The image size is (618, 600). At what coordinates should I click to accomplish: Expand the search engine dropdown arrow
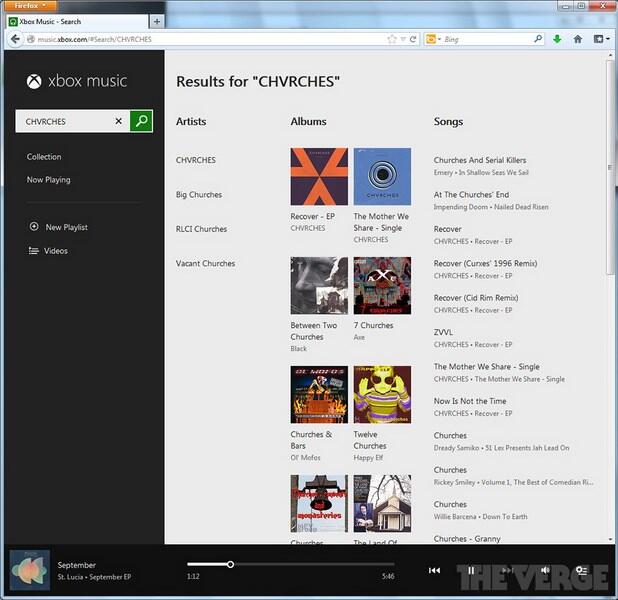[x=439, y=39]
